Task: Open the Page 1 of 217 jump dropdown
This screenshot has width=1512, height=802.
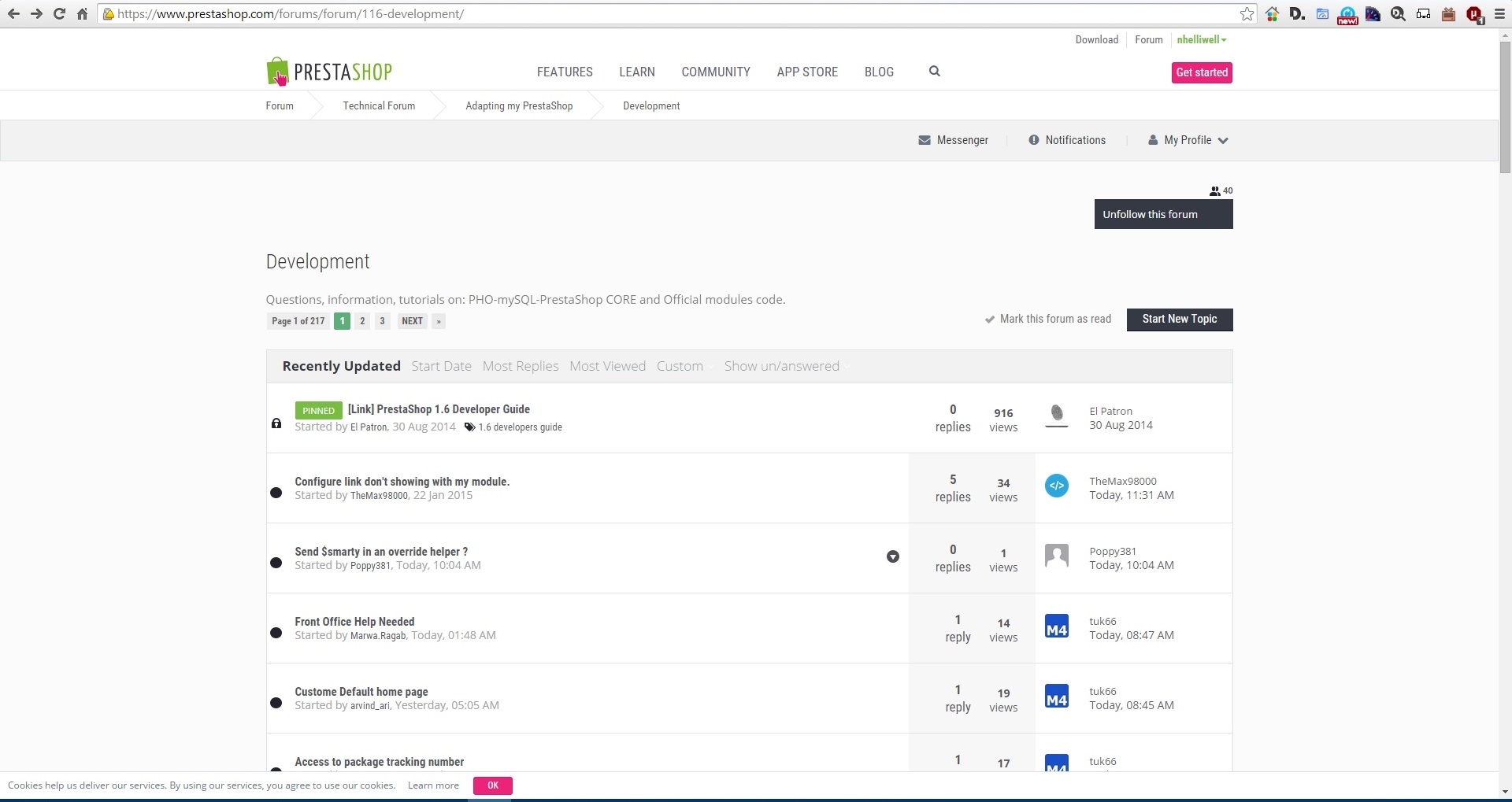Action: pyautogui.click(x=298, y=321)
